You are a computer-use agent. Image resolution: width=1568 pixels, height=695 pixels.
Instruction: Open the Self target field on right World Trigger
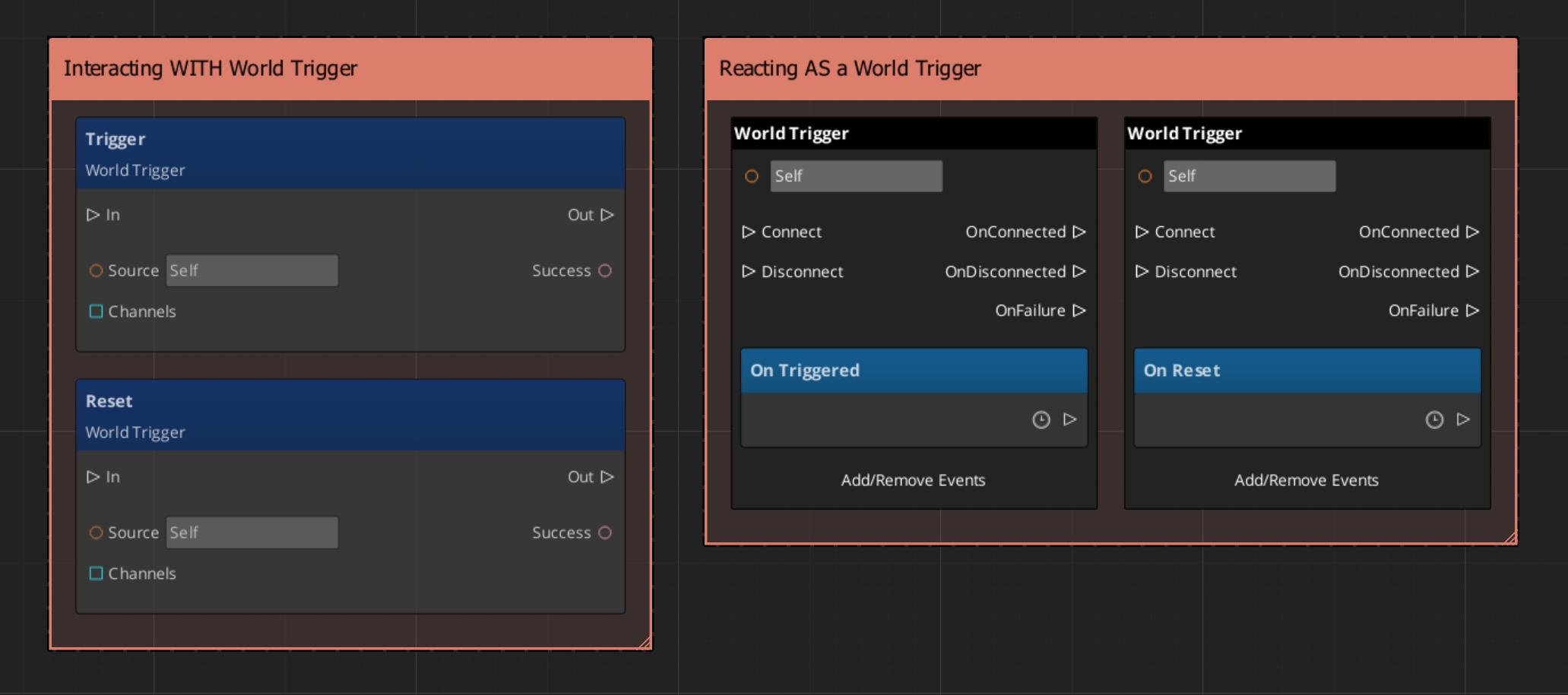(1249, 176)
